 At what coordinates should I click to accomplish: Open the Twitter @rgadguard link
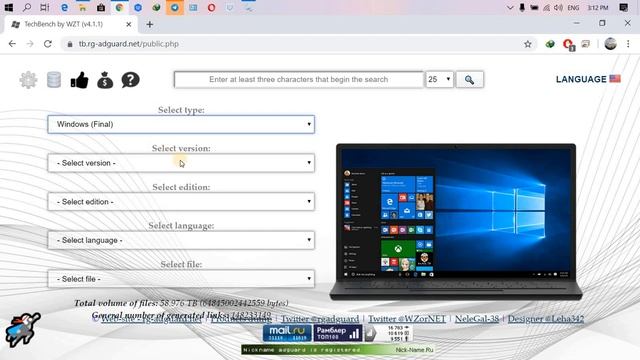tap(320, 319)
